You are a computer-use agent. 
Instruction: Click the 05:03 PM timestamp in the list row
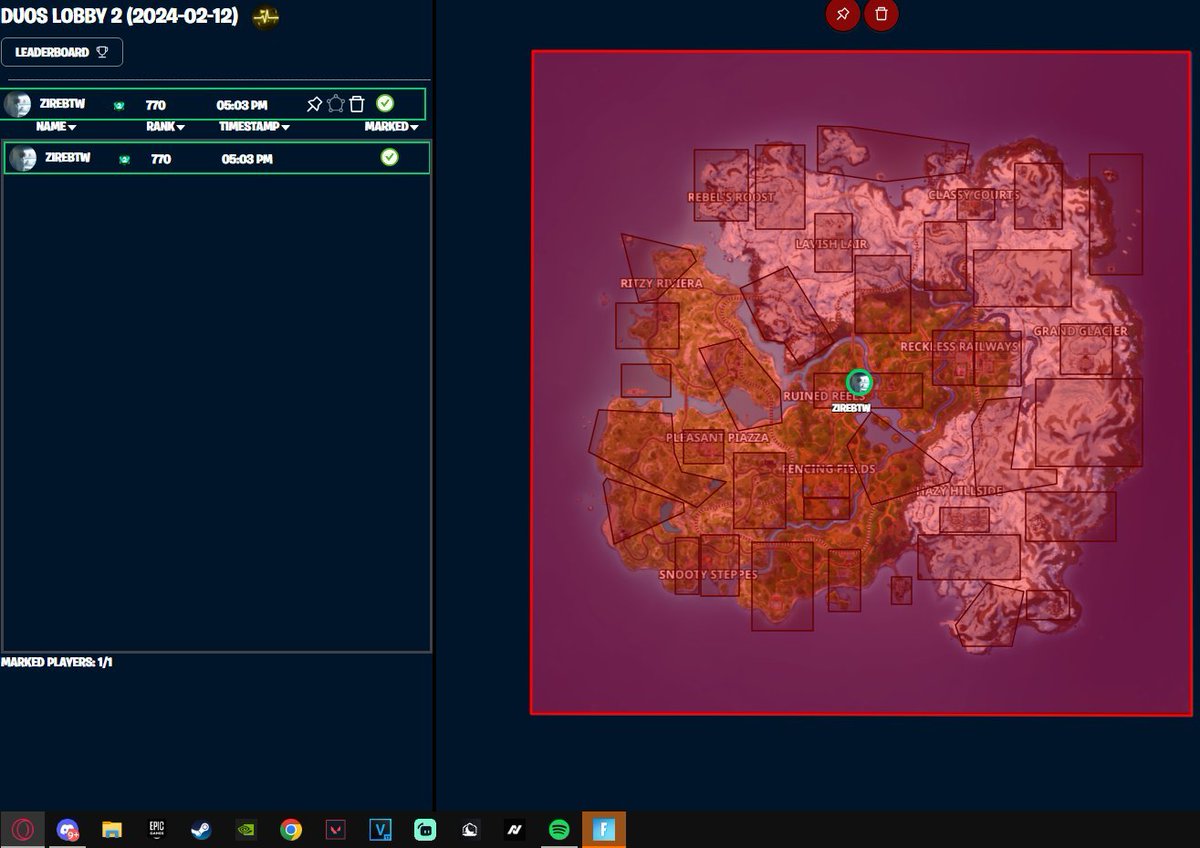247,159
